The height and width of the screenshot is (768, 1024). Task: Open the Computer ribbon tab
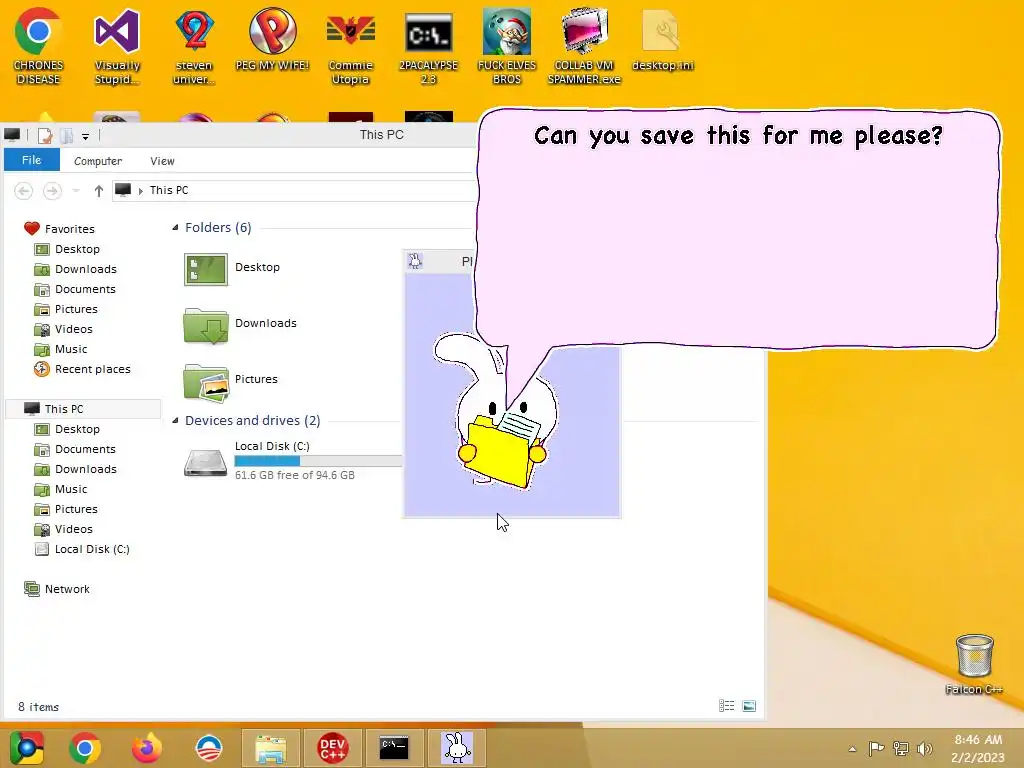tap(98, 161)
